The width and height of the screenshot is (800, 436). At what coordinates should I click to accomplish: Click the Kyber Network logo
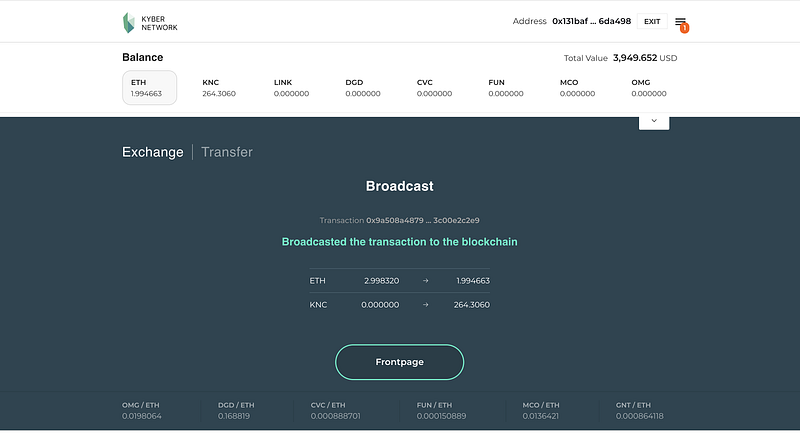tap(150, 23)
